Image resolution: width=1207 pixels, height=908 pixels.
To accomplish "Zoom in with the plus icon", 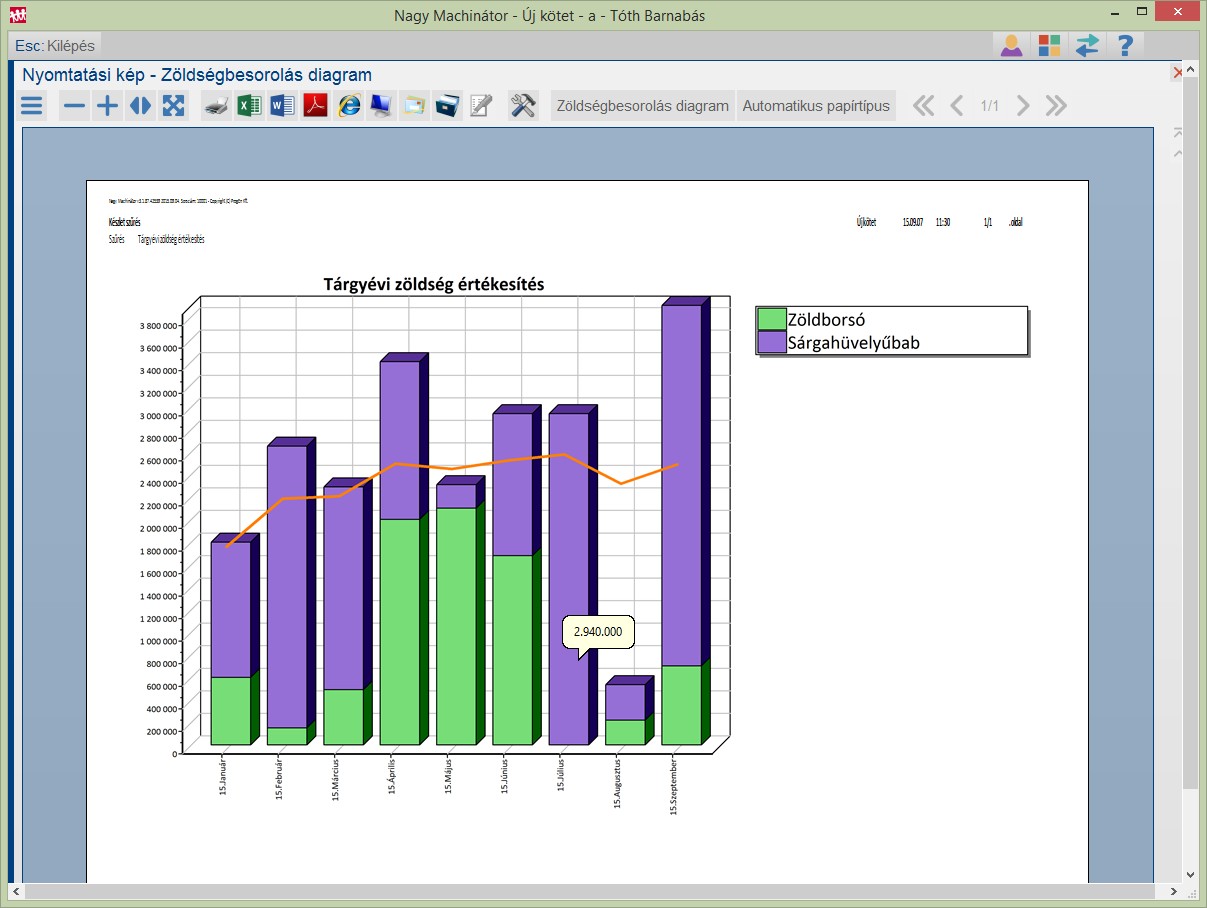I will pyautogui.click(x=107, y=106).
